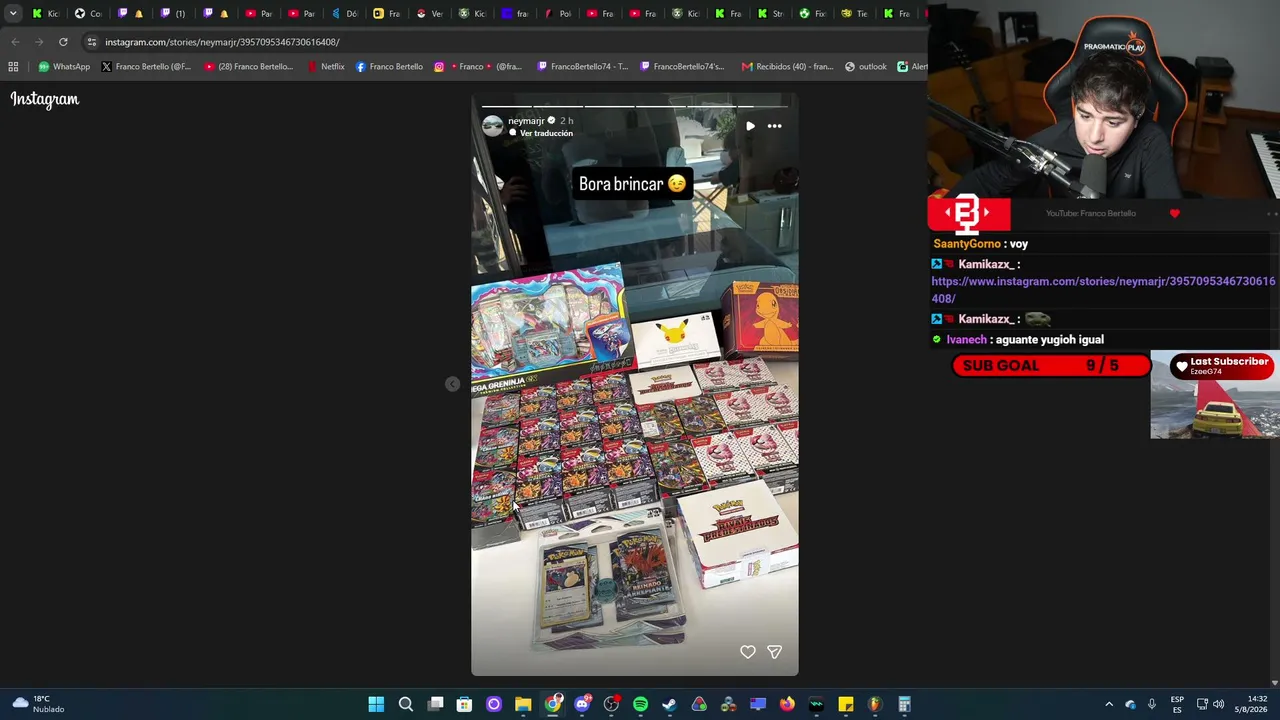
Task: Open Discord from taskbar
Action: (x=582, y=704)
